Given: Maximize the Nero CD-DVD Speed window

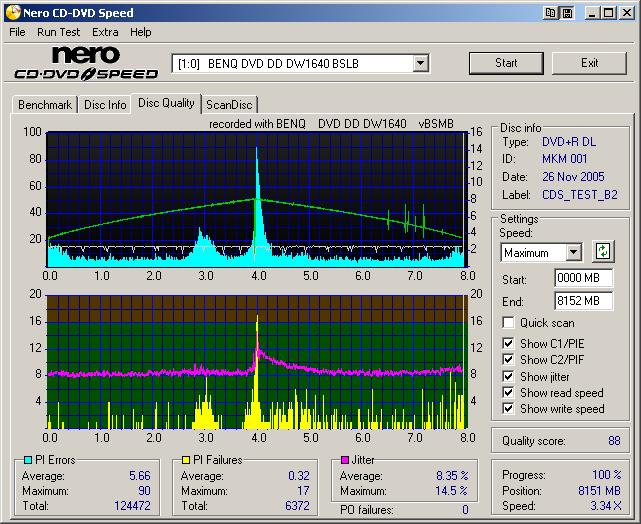Looking at the screenshot, I should click(x=608, y=13).
